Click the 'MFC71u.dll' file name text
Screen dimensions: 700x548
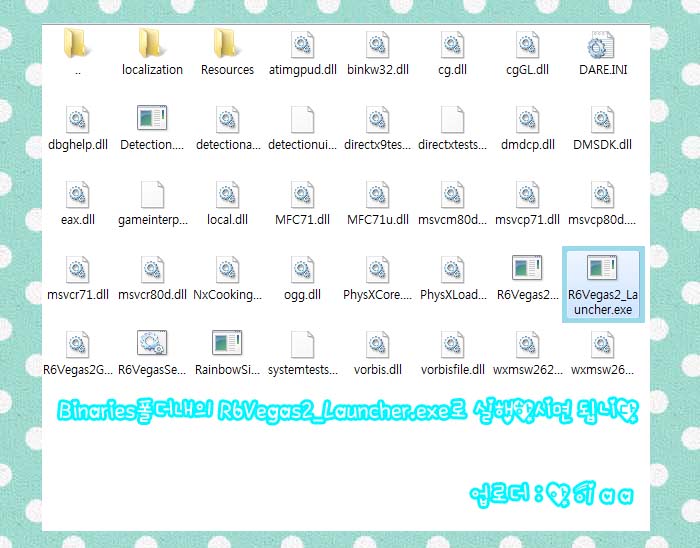tap(378, 220)
